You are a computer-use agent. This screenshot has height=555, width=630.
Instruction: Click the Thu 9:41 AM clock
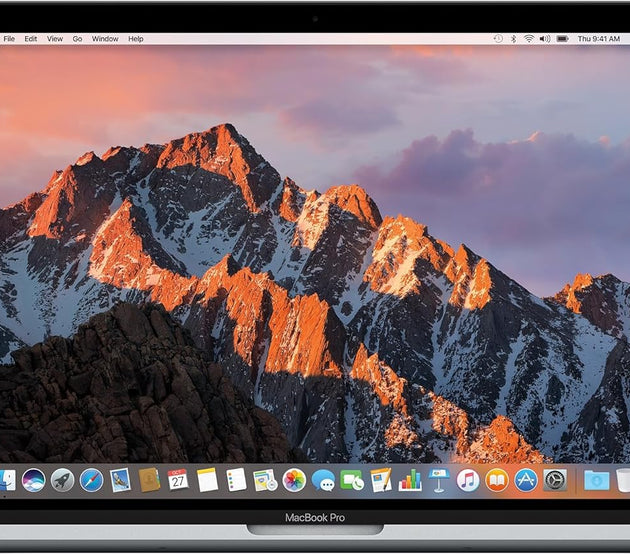(599, 39)
